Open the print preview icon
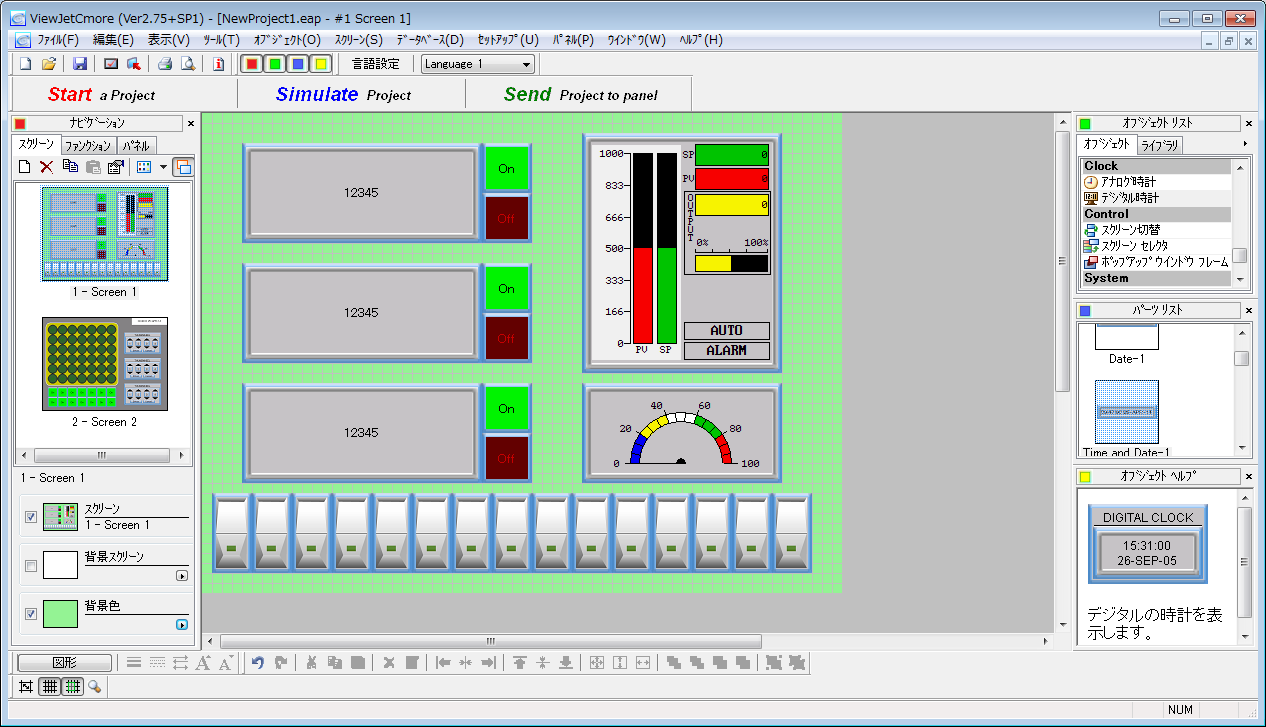 point(187,64)
